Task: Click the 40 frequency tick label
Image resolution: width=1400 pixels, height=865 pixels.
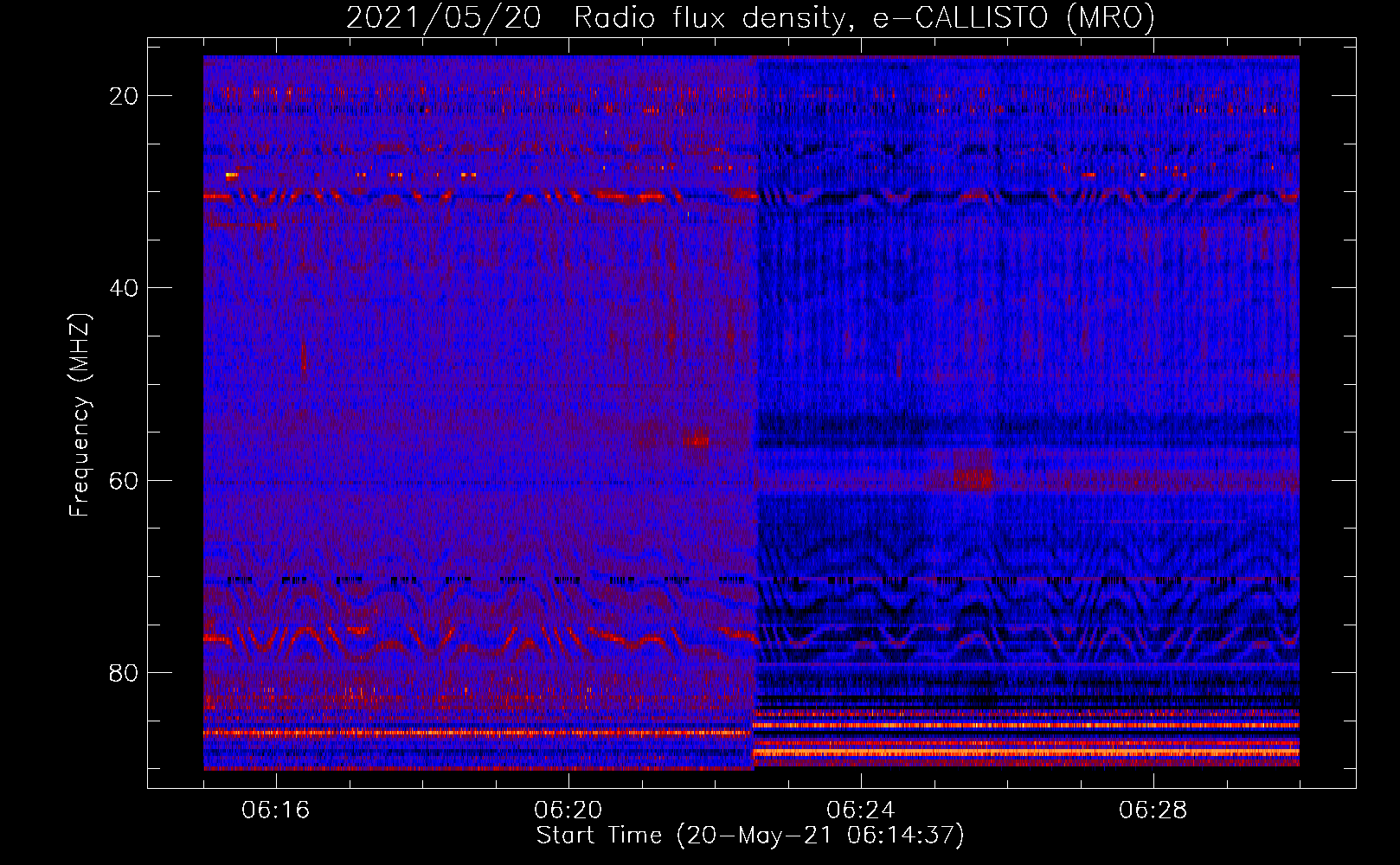Action: (x=124, y=288)
